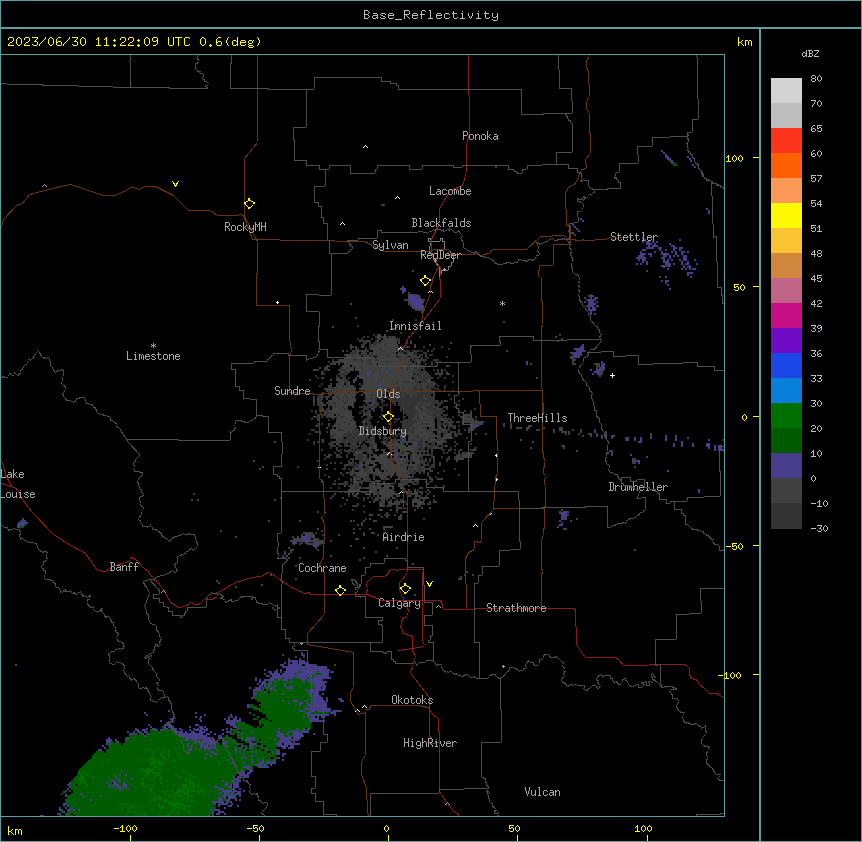The width and height of the screenshot is (862, 842).
Task: Click the yellow diamond marker above Calgary label
Action: (405, 589)
